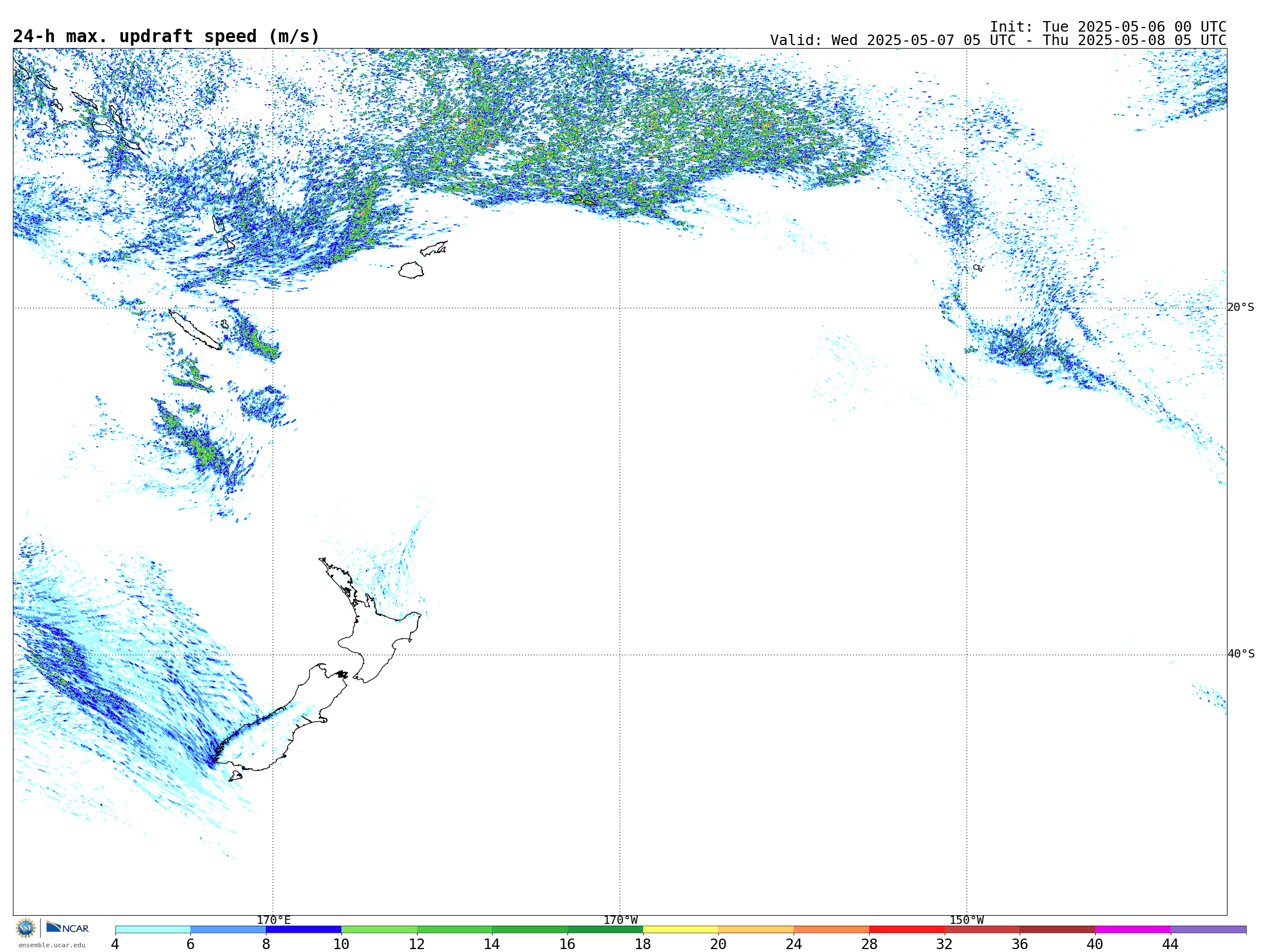Select the green 12–14 color swatch
The height and width of the screenshot is (952, 1265).
pos(454,929)
